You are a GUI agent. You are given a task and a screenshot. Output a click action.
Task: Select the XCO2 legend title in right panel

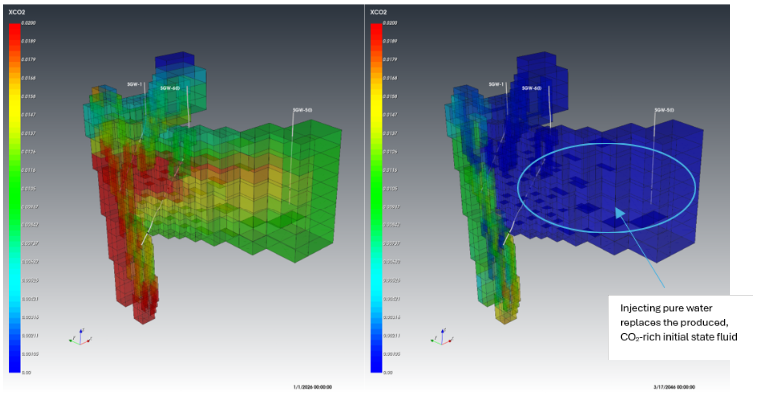click(378, 12)
